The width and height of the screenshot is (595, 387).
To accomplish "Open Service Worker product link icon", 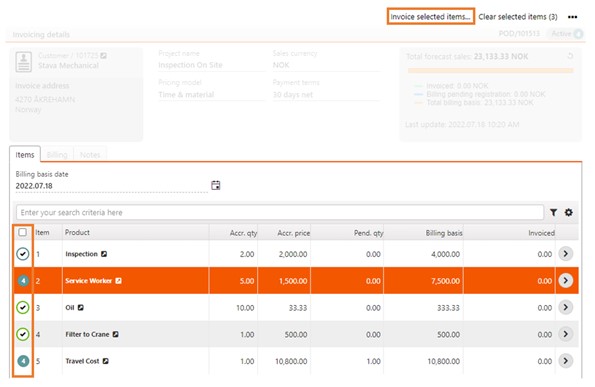I will point(118,281).
